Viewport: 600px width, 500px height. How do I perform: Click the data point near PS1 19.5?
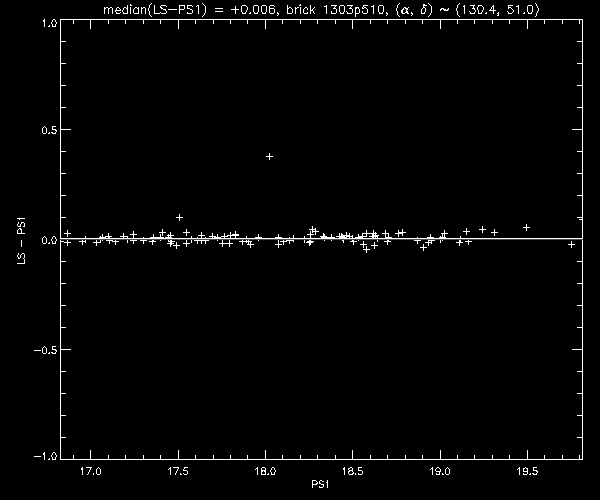(526, 228)
